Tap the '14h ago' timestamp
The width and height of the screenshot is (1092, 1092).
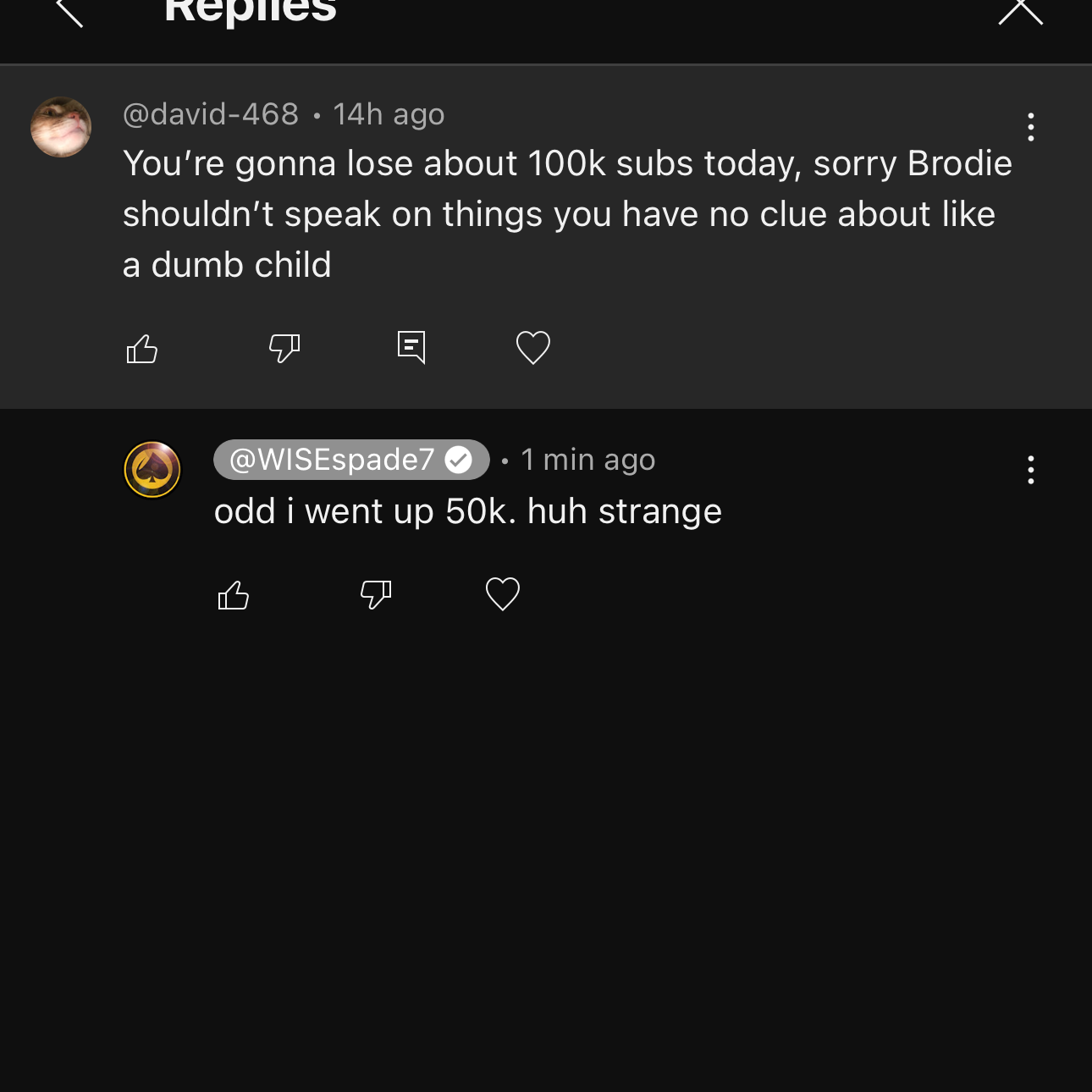pos(389,114)
